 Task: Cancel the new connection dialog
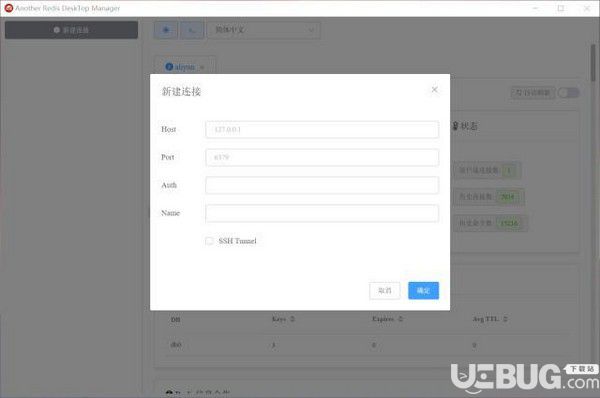(385, 290)
